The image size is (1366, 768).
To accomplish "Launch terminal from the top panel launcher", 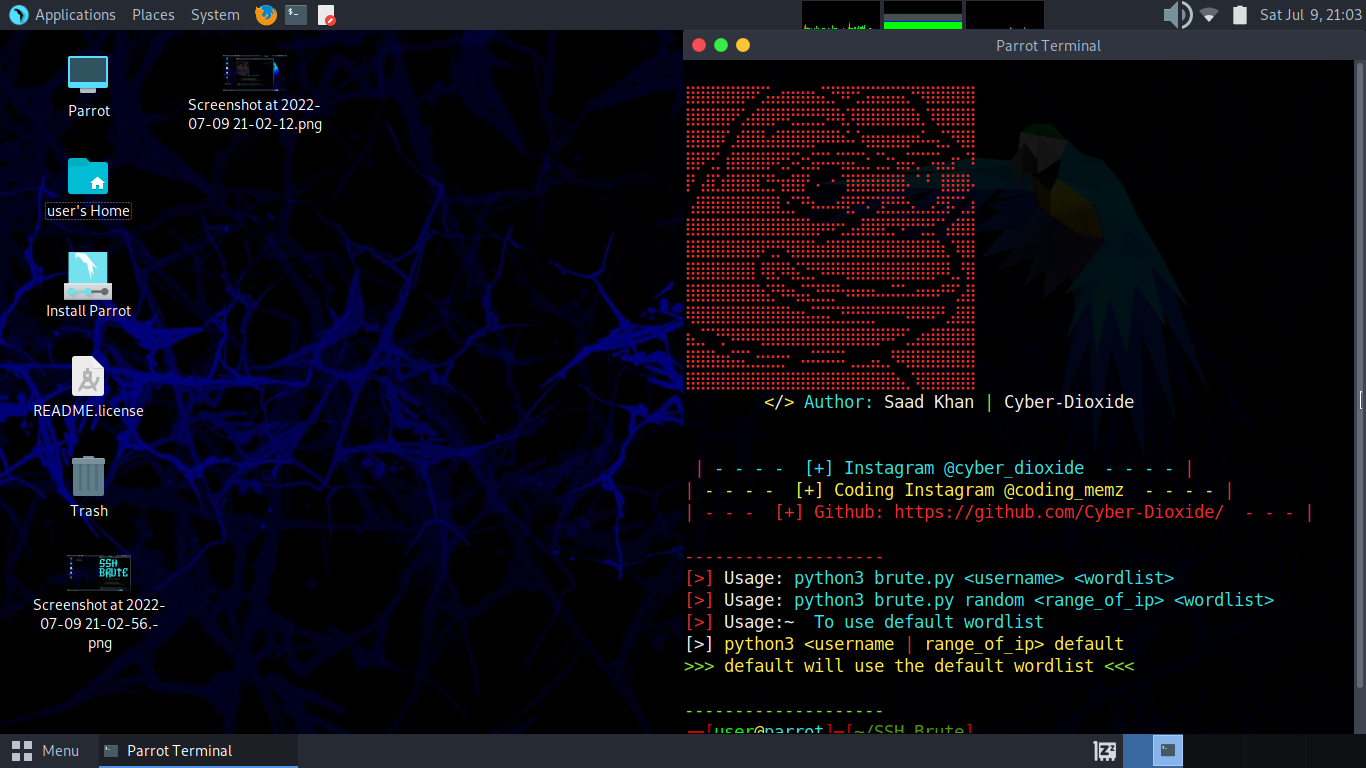I will pos(295,15).
